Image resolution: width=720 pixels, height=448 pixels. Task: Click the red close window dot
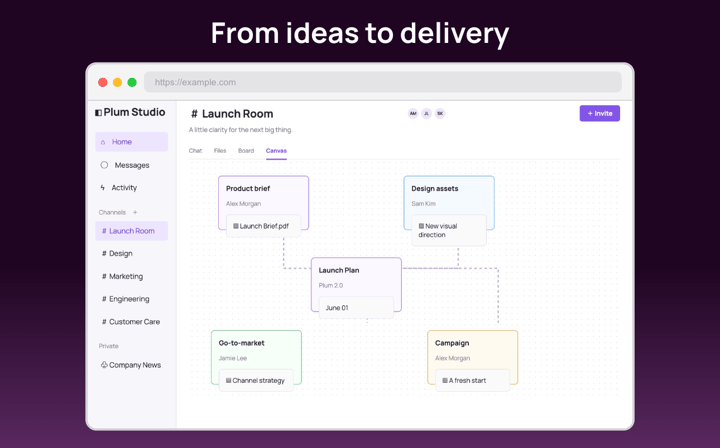[103, 82]
